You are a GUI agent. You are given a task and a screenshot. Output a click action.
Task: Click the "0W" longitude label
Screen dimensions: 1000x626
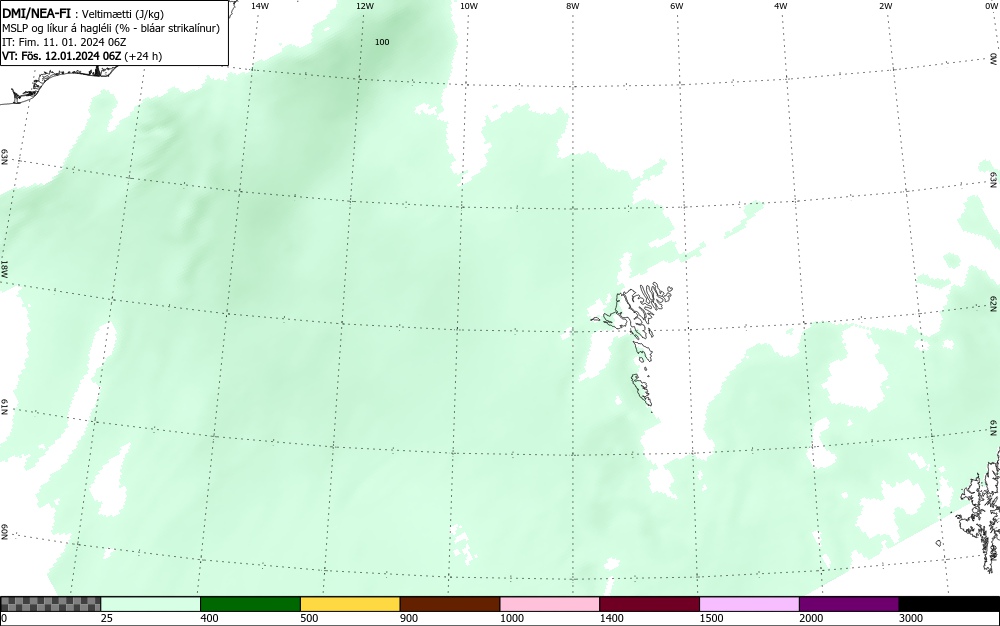click(990, 6)
